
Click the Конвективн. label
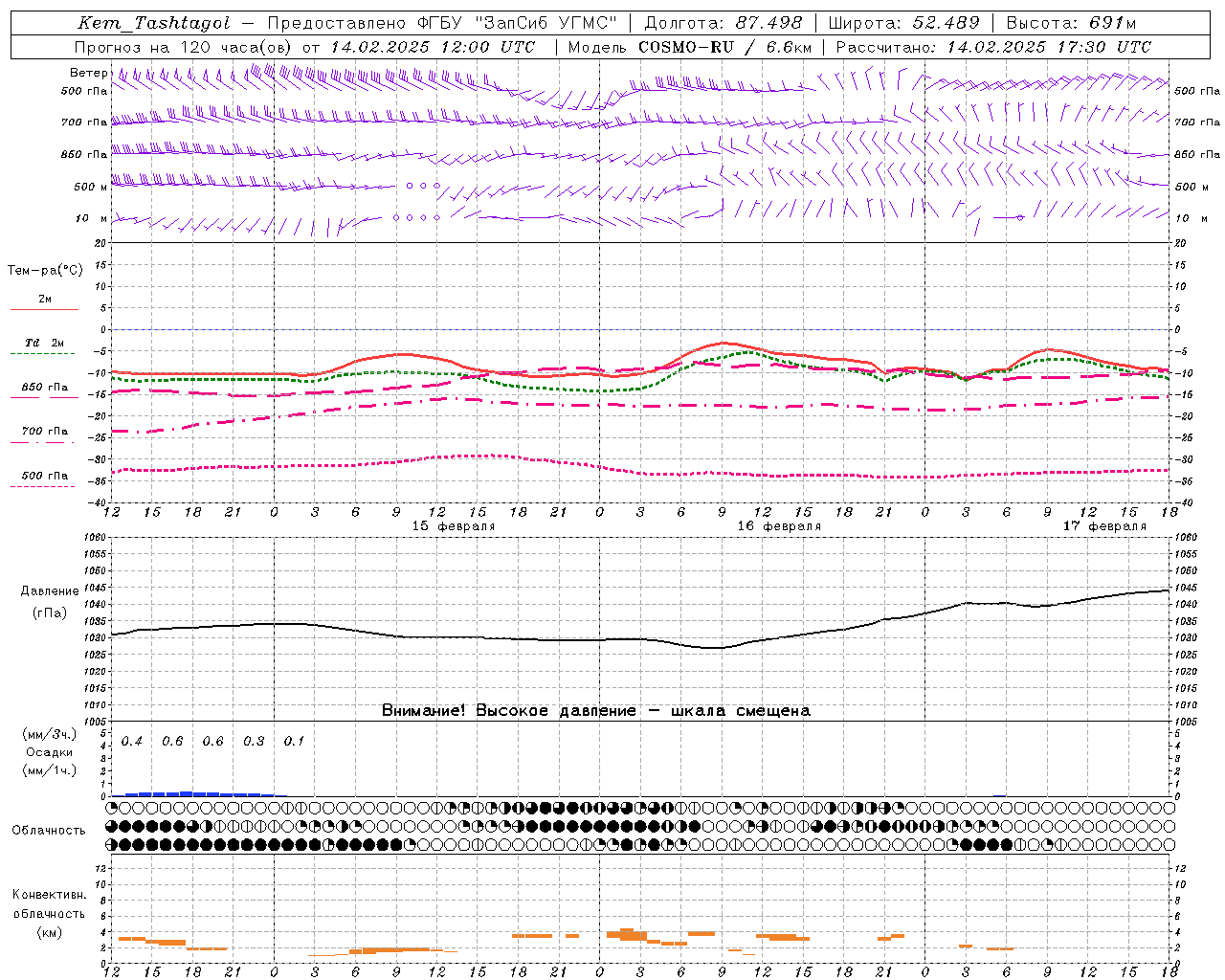tap(49, 895)
